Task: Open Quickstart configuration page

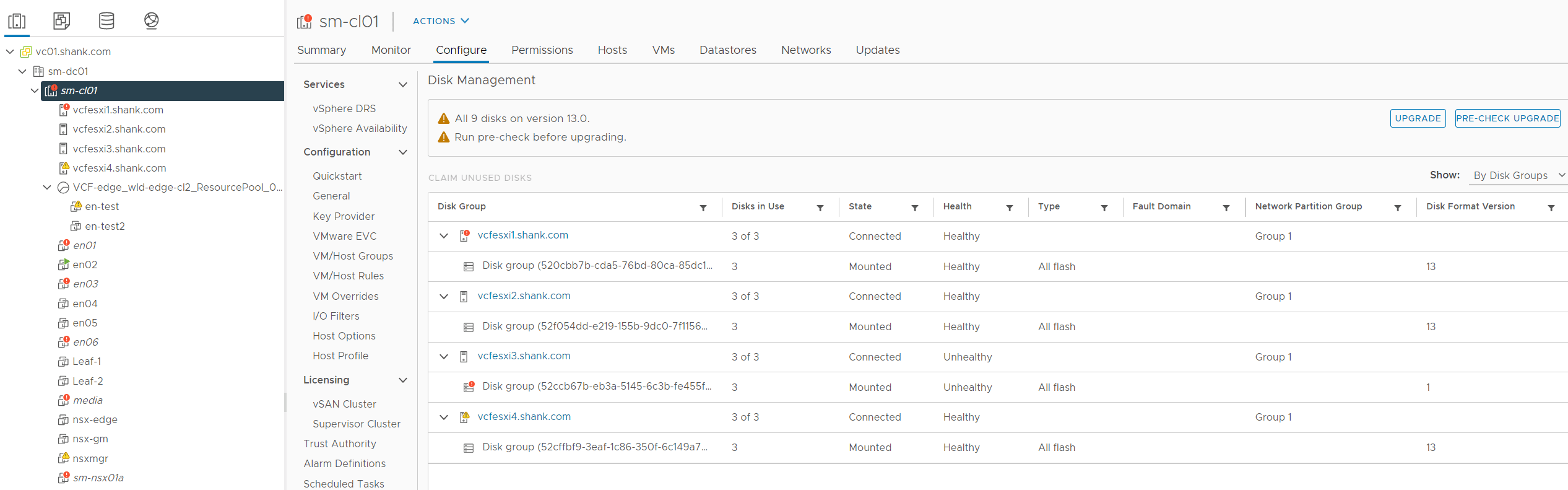Action: click(x=337, y=176)
